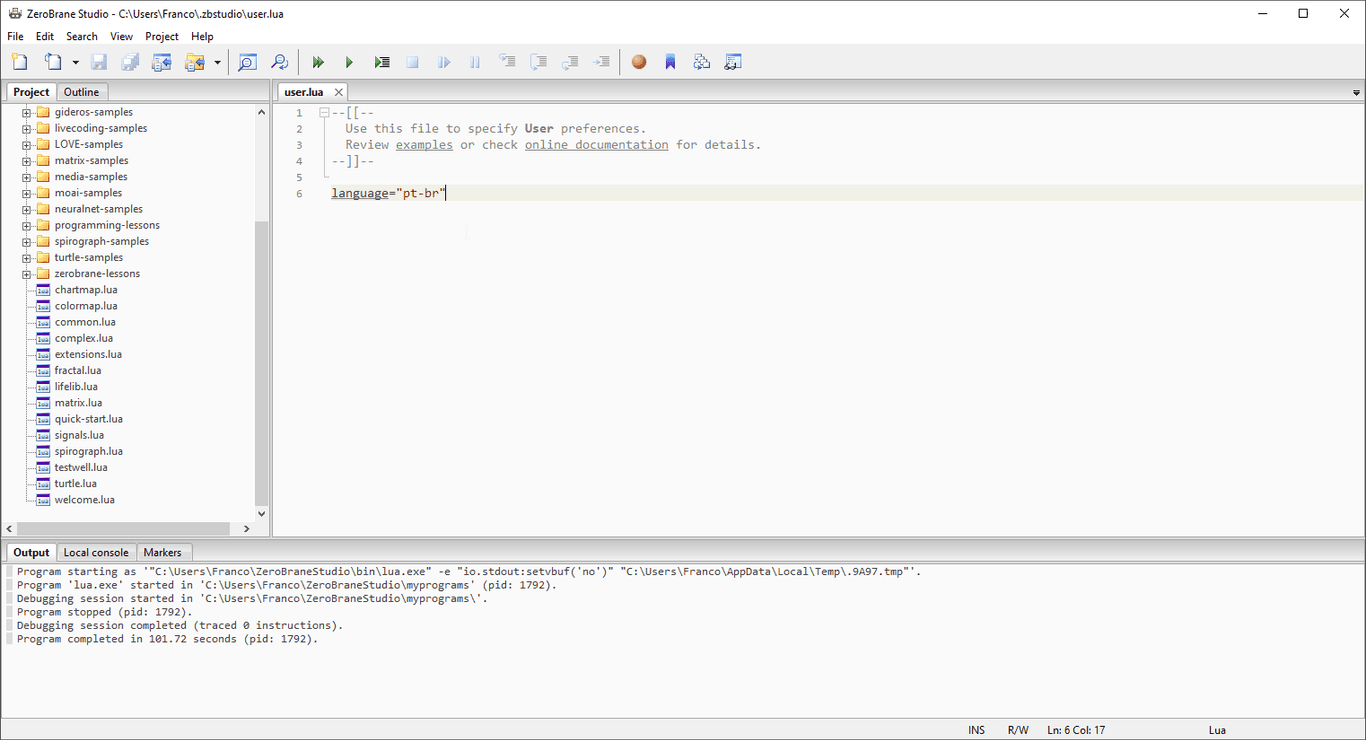Image resolution: width=1366 pixels, height=740 pixels.
Task: Open the Find dialog icon
Action: [247, 61]
